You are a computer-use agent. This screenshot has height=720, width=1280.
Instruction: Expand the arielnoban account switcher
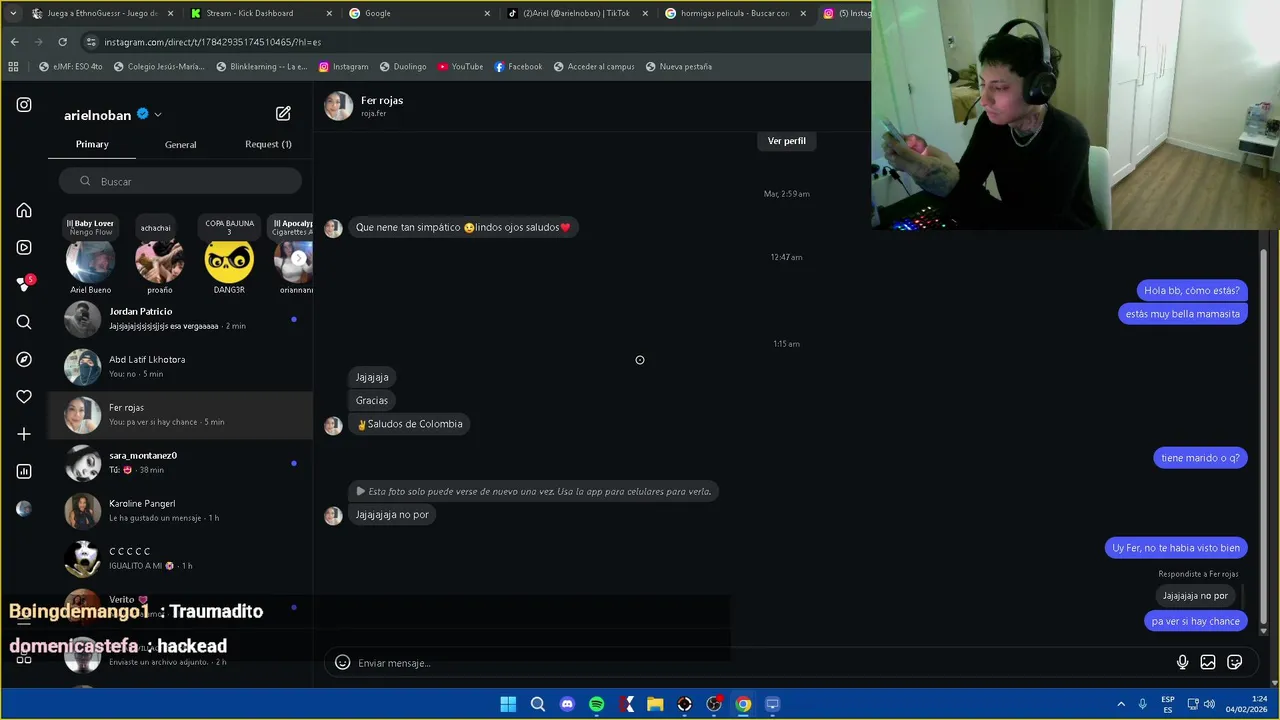[158, 115]
